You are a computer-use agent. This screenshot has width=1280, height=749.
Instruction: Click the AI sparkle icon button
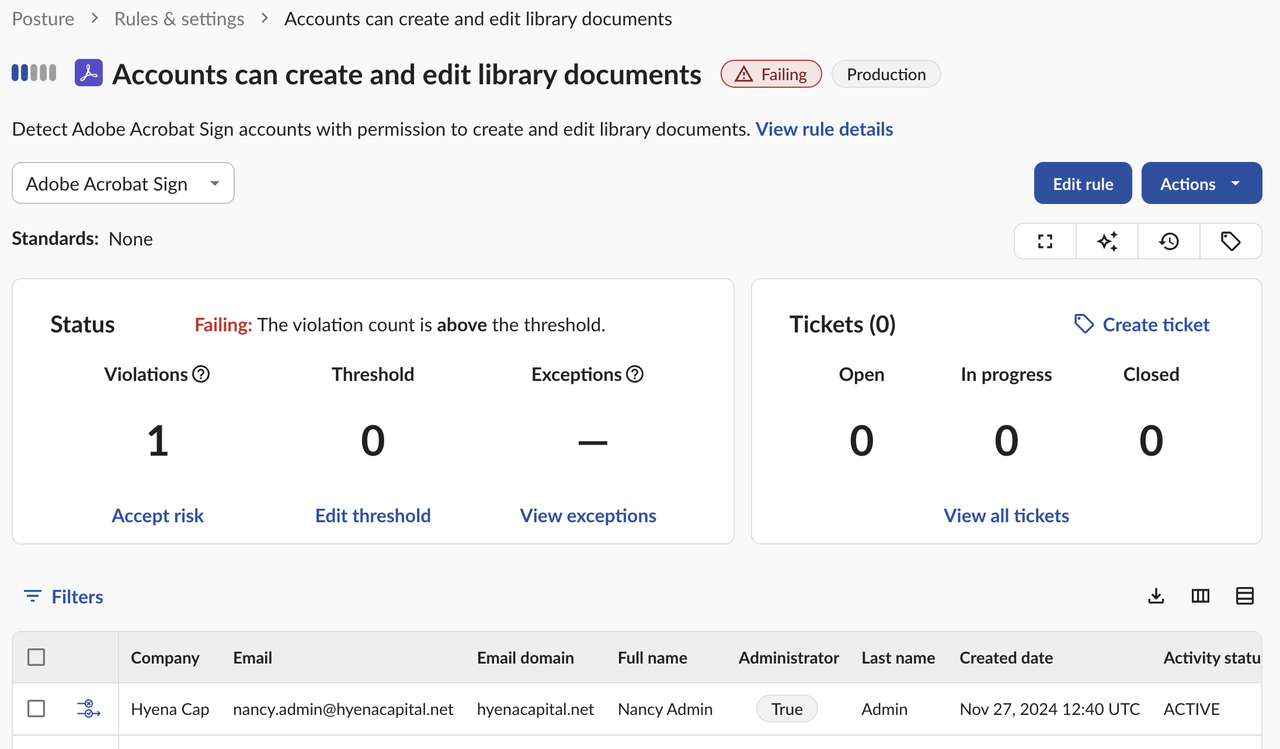click(1107, 241)
